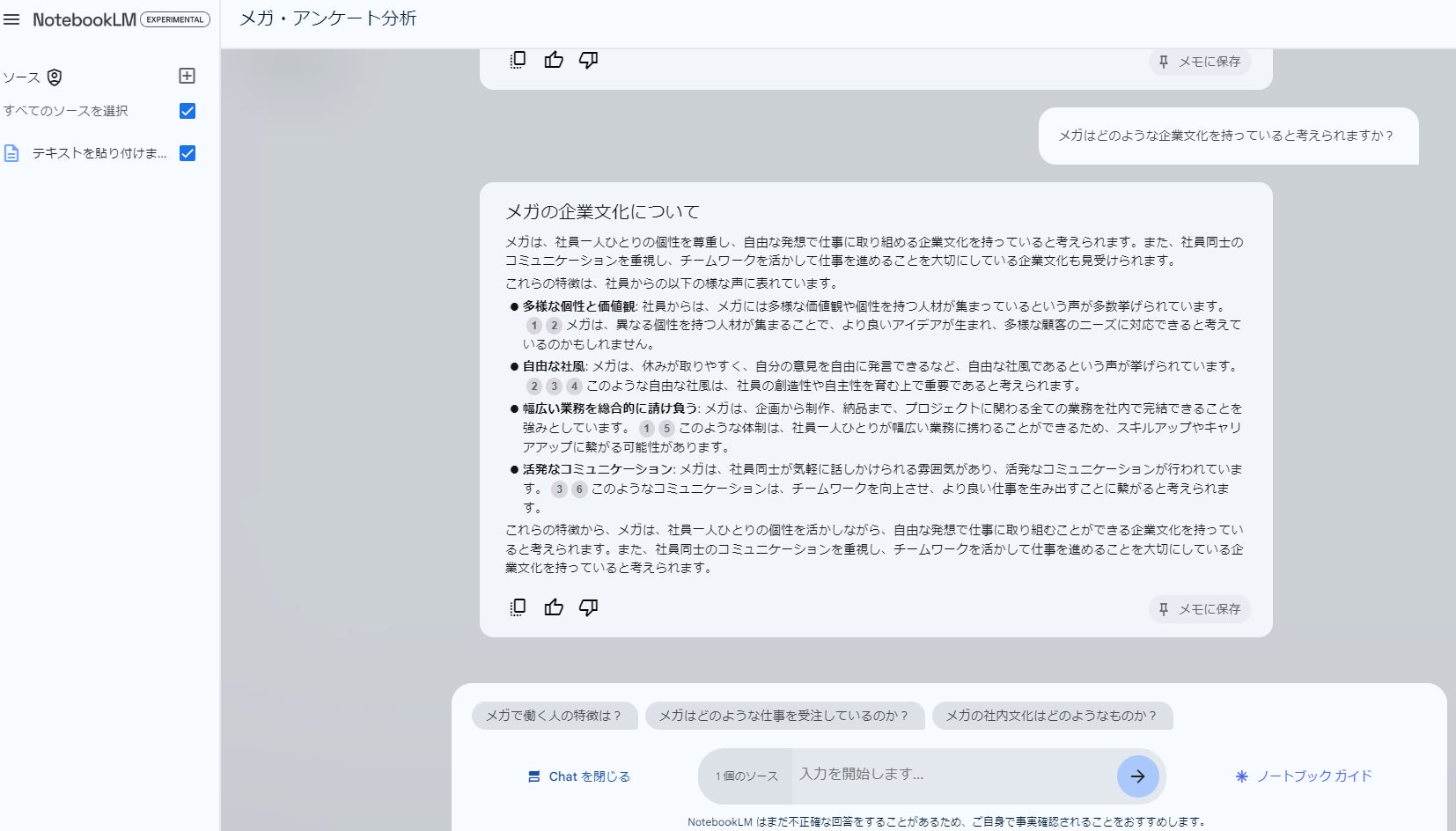This screenshot has width=1456, height=831.
Task: Thumbs down the previous answer in top card
Action: coord(589,60)
